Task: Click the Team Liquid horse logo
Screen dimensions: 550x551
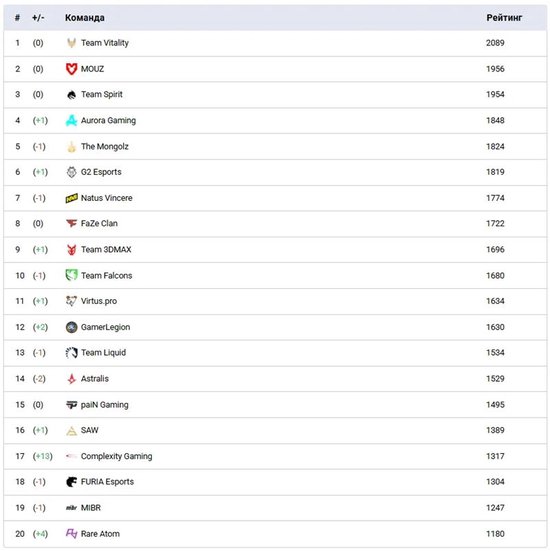Action: coord(71,353)
